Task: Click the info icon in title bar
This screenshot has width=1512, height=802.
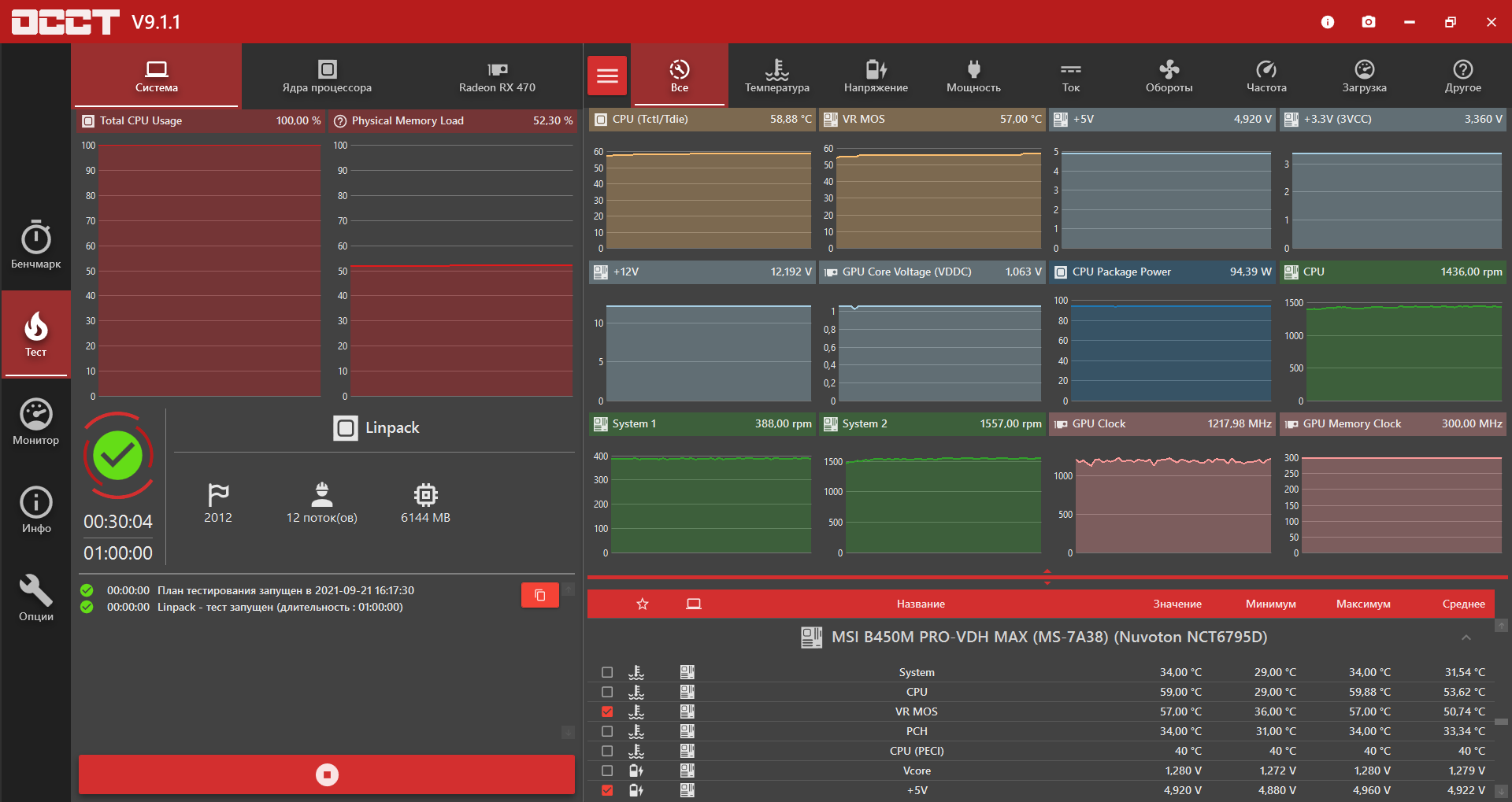Action: coord(1328,22)
